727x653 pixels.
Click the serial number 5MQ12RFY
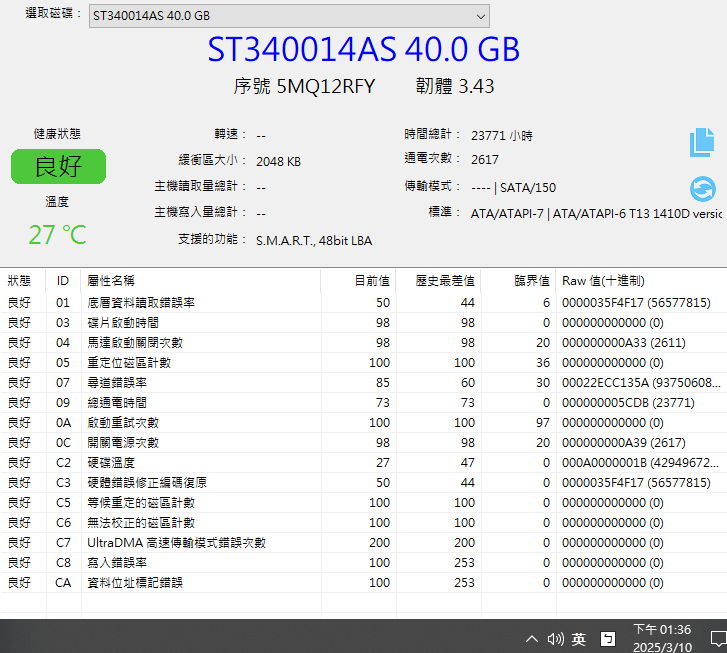coord(325,87)
